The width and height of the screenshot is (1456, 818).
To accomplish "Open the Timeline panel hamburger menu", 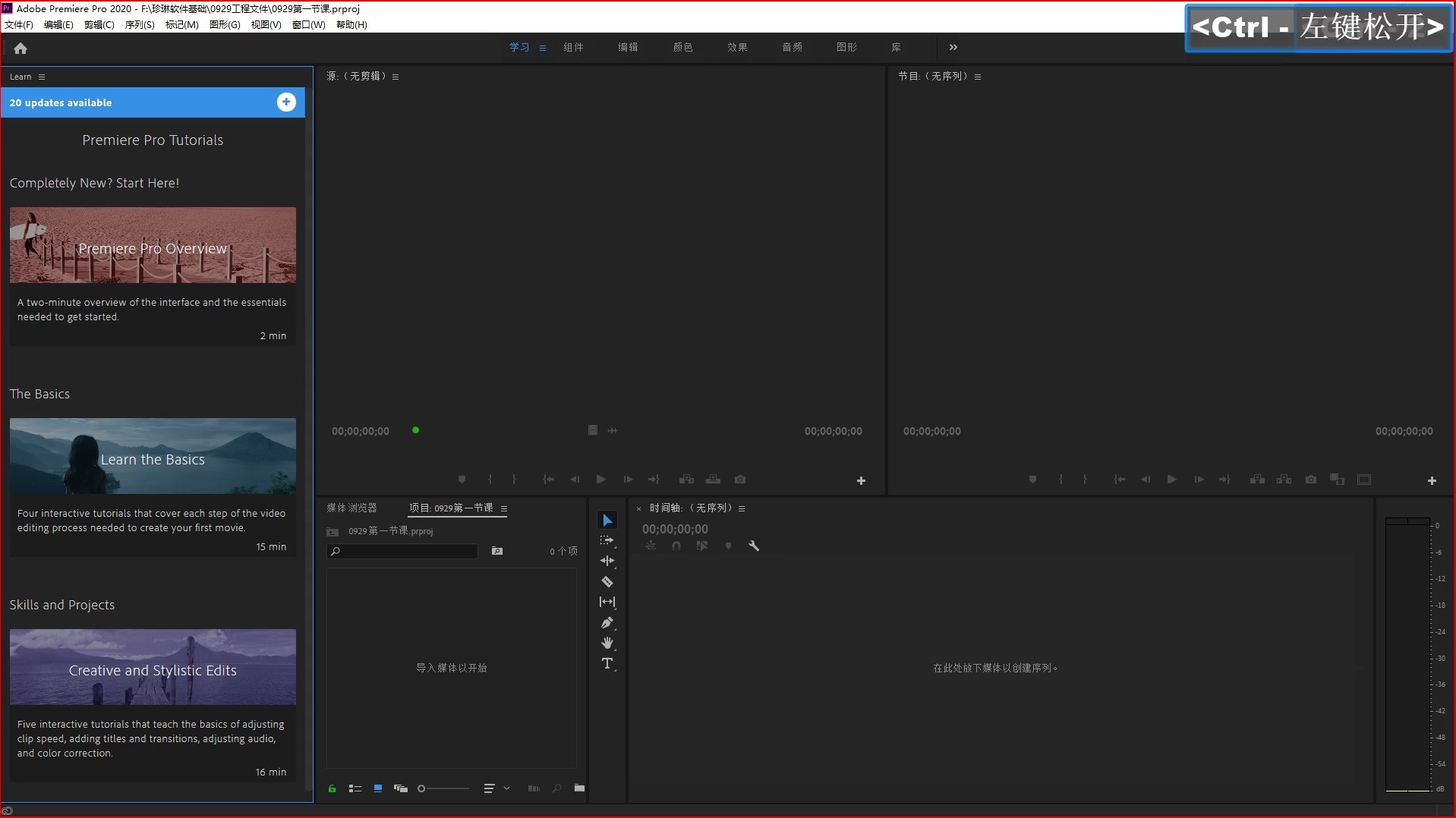I will coord(742,508).
